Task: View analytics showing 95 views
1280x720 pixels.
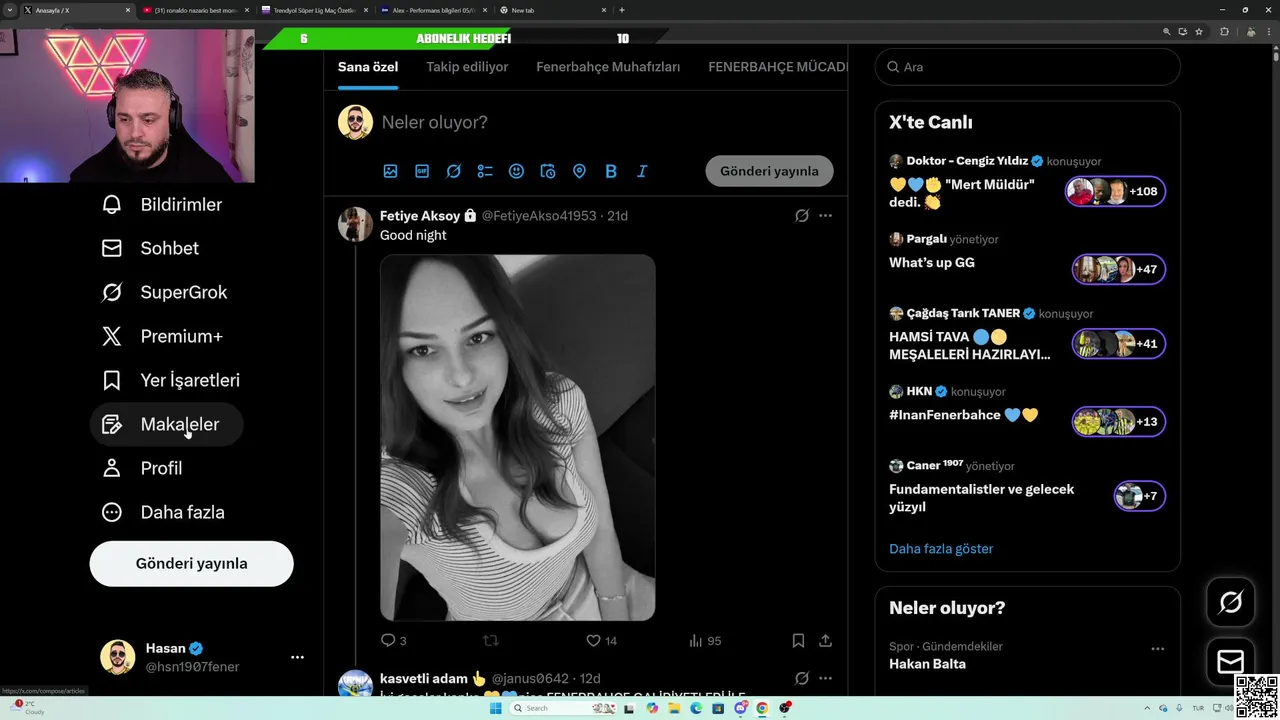Action: coord(705,640)
